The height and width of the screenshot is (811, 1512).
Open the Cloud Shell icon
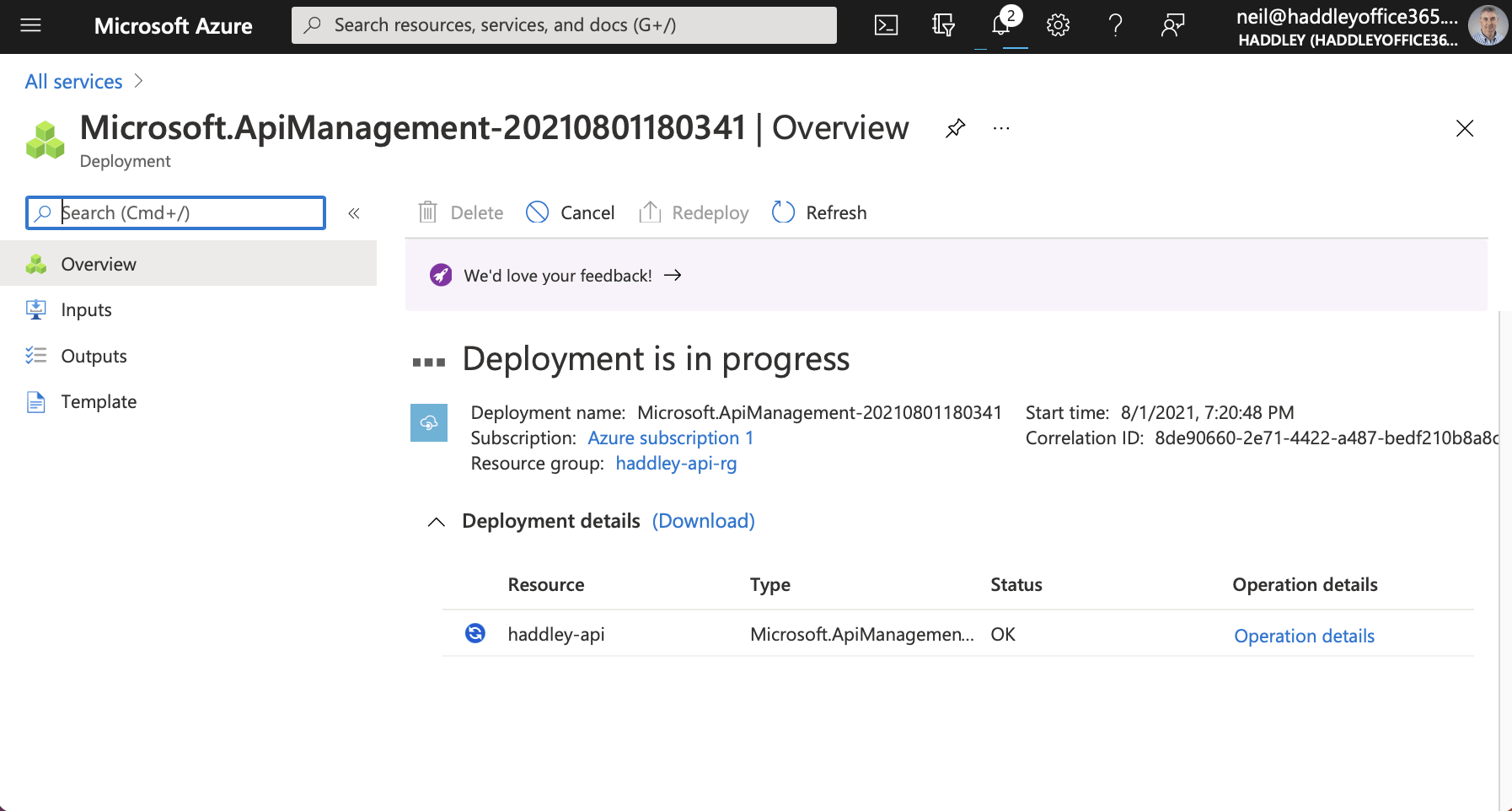coord(886,25)
